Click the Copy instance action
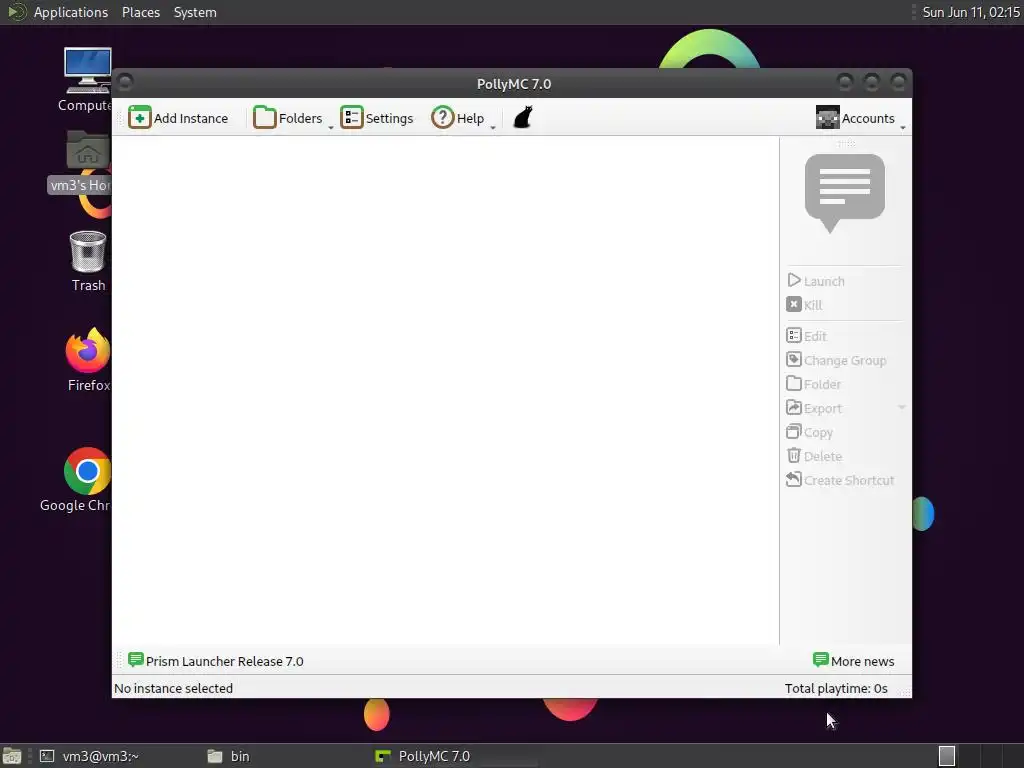 click(809, 432)
